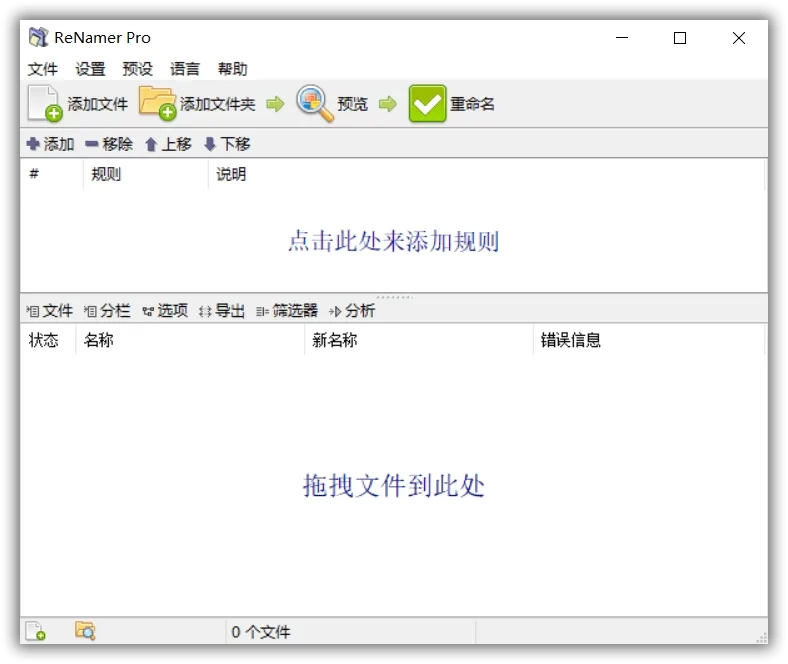The image size is (788, 664).
Task: Sort by the 名称 column header
Action: click(190, 340)
